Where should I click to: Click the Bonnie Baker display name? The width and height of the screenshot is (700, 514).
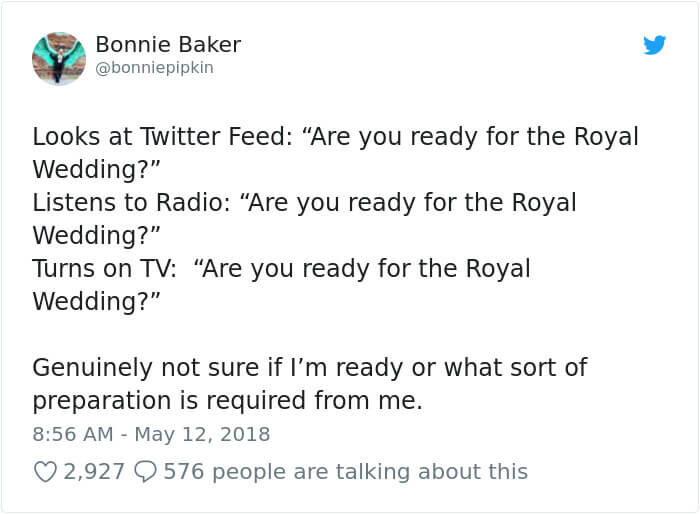[x=168, y=44]
